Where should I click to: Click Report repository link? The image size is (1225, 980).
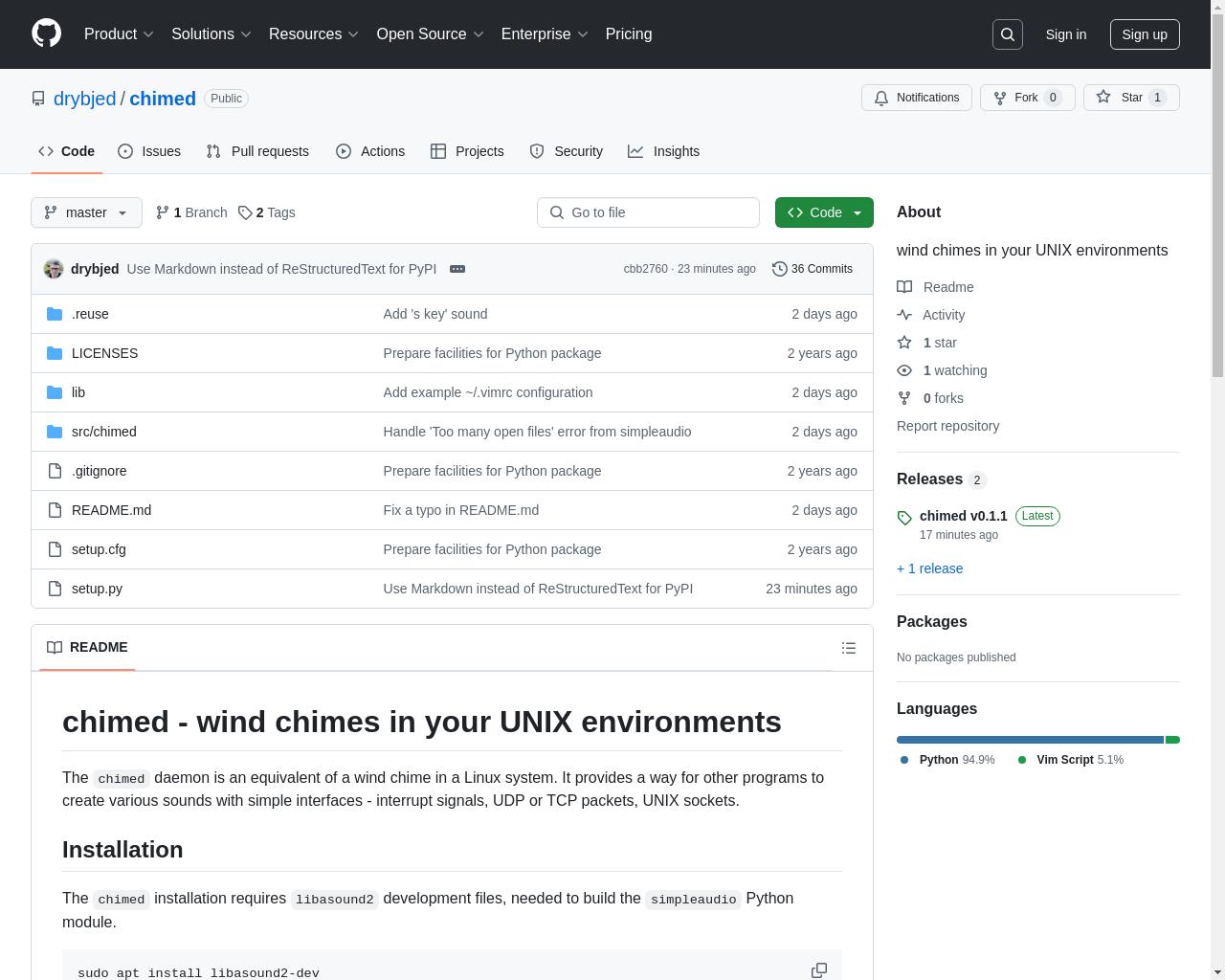[947, 426]
